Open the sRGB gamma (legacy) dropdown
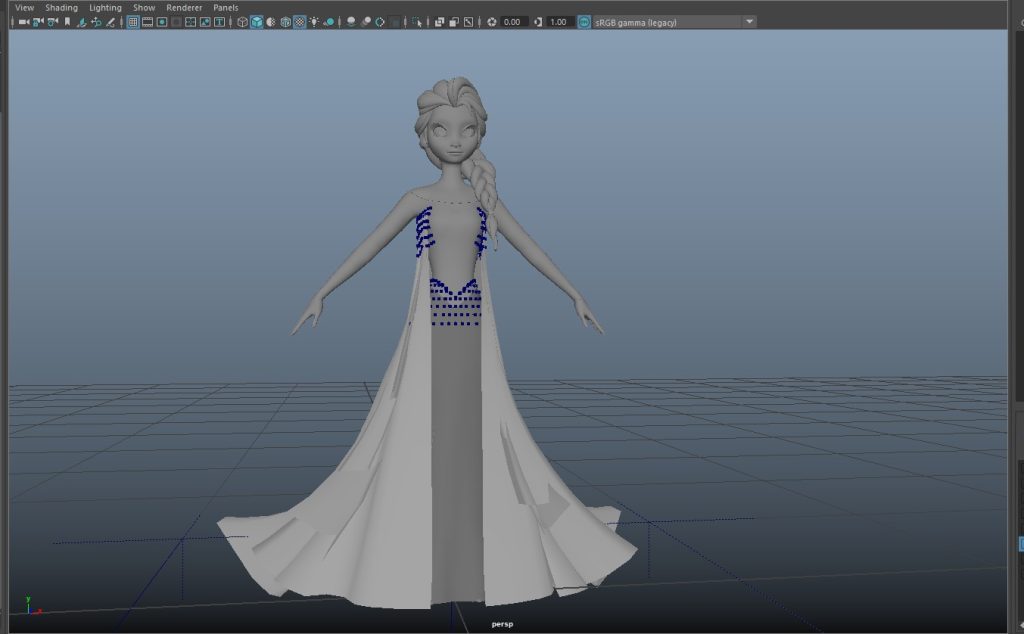 tap(675, 22)
